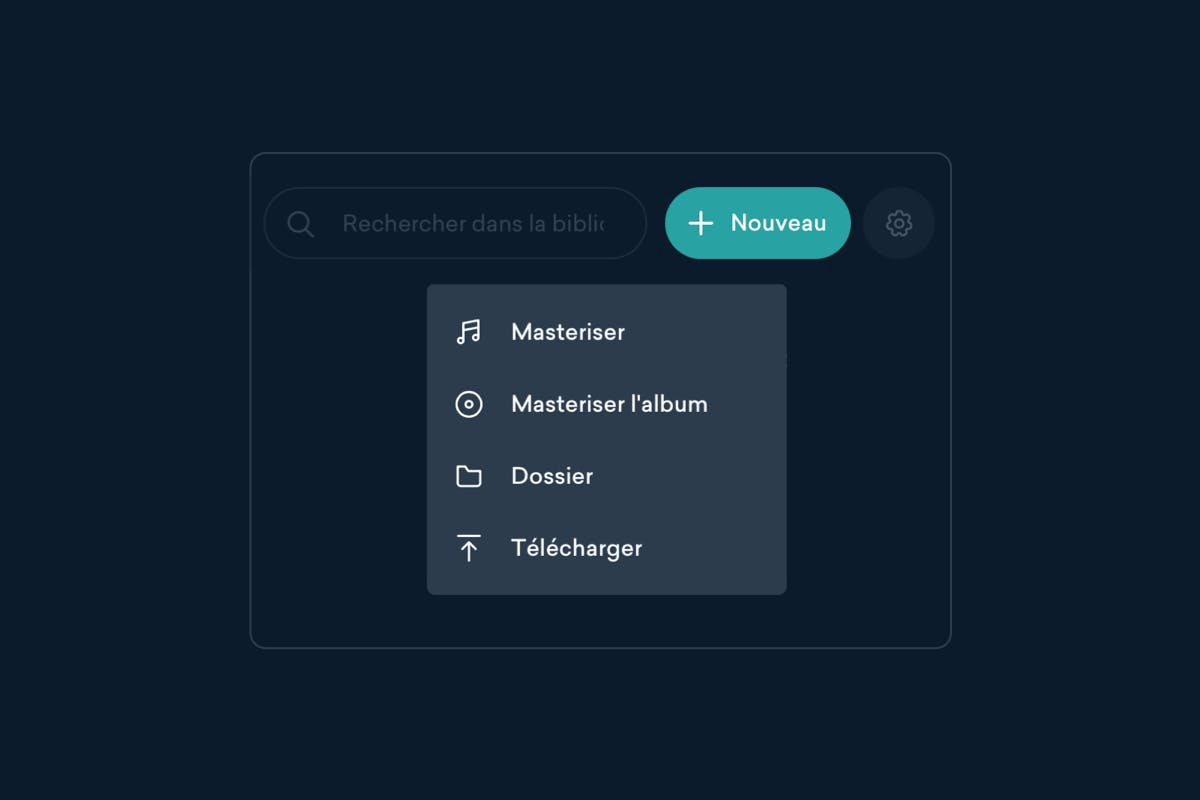This screenshot has height=800, width=1200.
Task: Open settings with the gear icon
Action: coord(899,223)
